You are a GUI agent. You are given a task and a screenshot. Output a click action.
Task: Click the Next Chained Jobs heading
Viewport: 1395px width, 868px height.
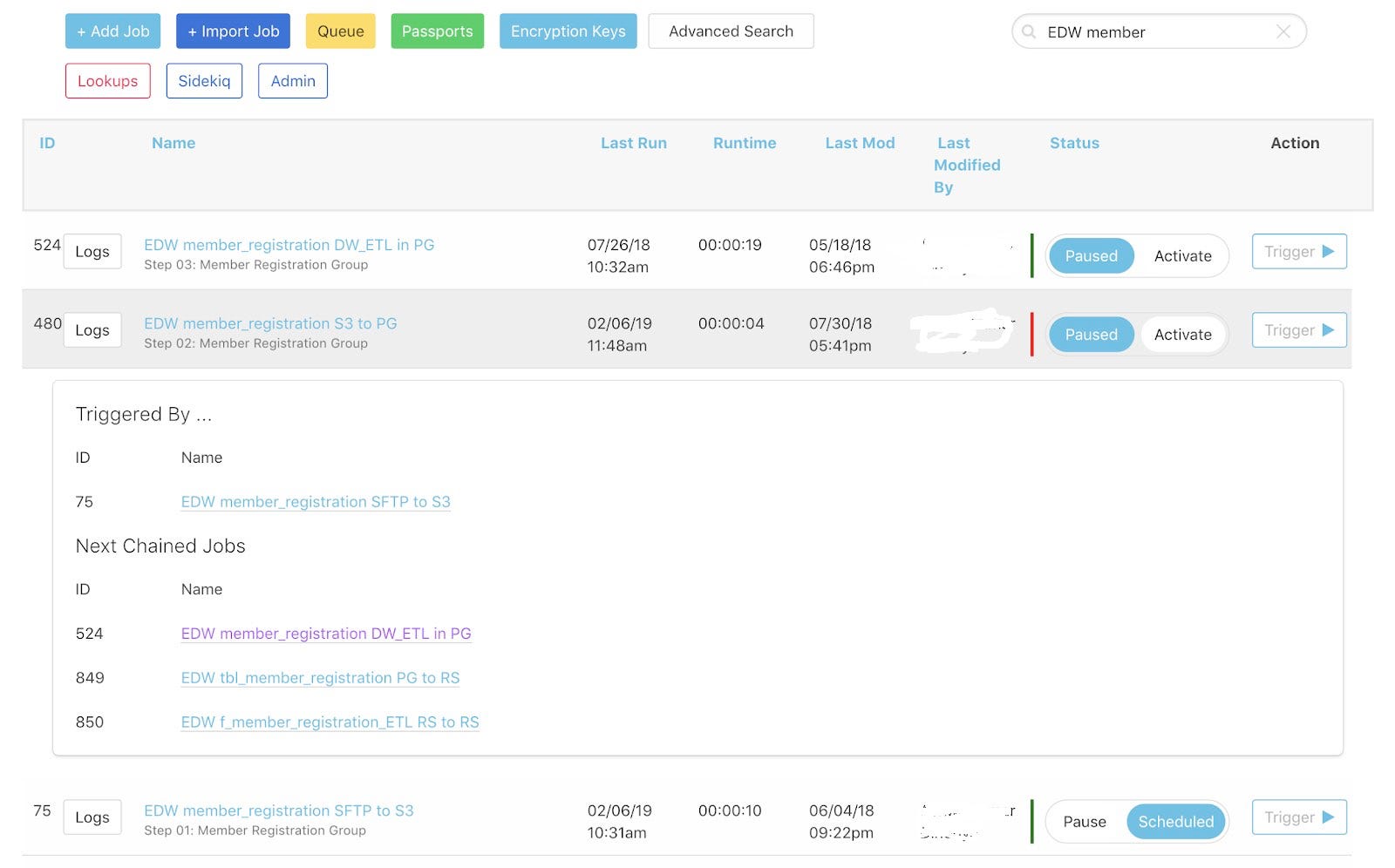pyautogui.click(x=160, y=546)
